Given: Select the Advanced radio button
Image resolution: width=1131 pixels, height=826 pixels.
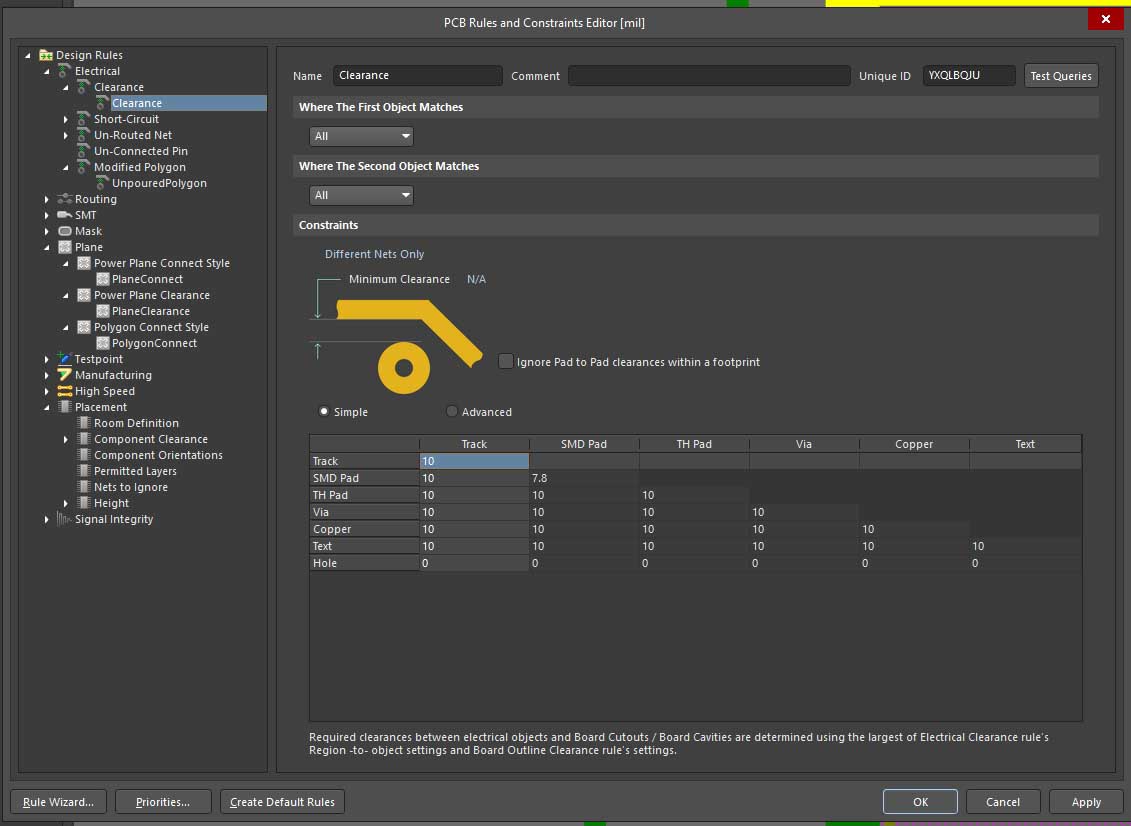Looking at the screenshot, I should (x=452, y=411).
